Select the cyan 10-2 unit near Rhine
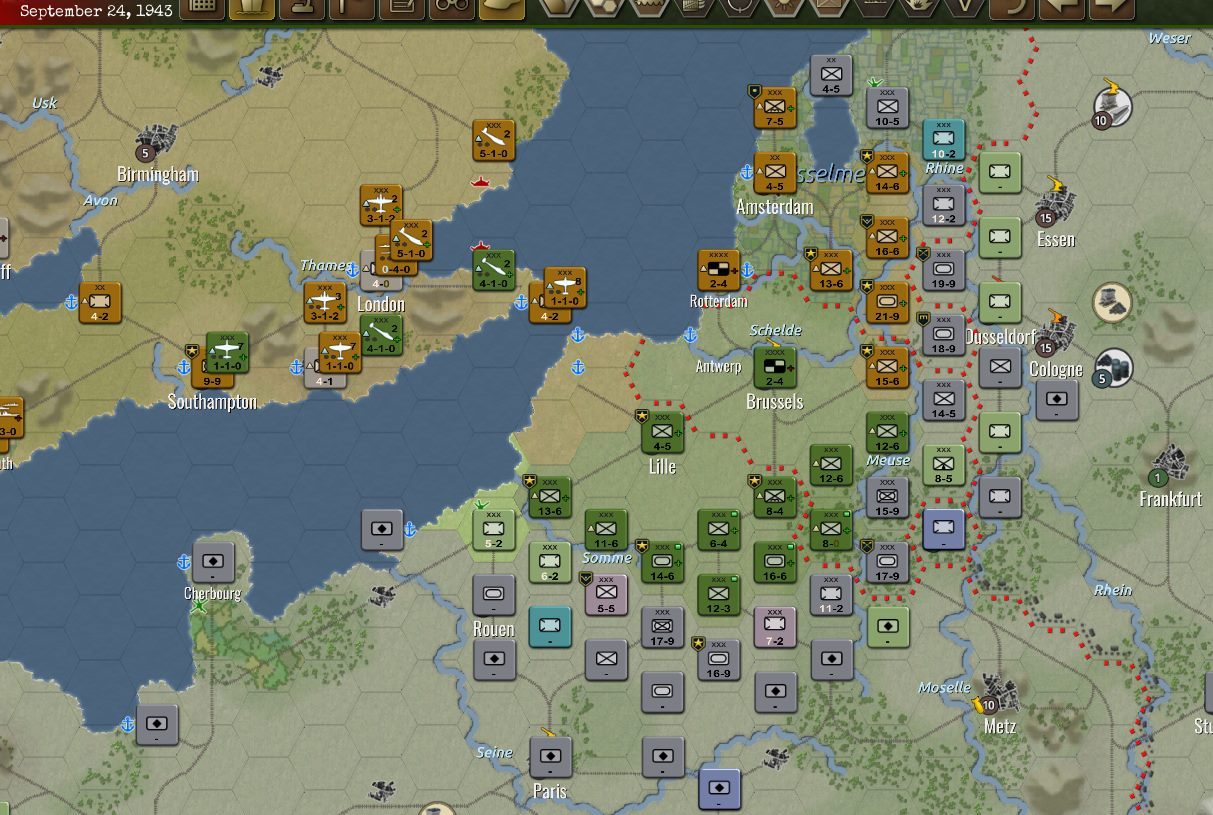The image size is (1213, 815). (943, 140)
